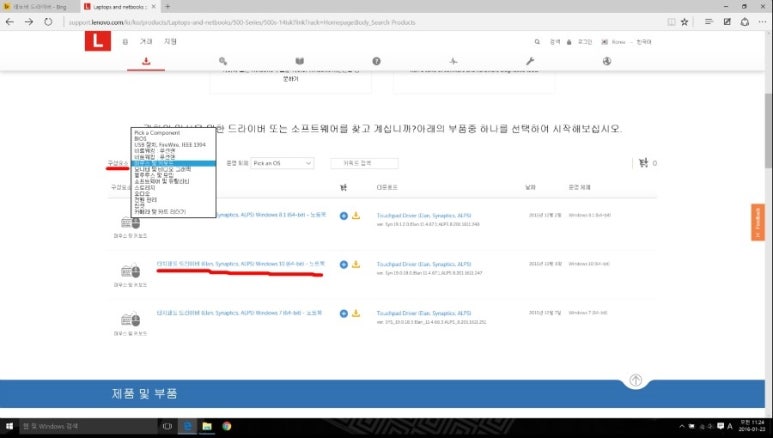Screen dimensions: 773x438
Task: Open the Edge hub lines icon
Action: [709, 22]
